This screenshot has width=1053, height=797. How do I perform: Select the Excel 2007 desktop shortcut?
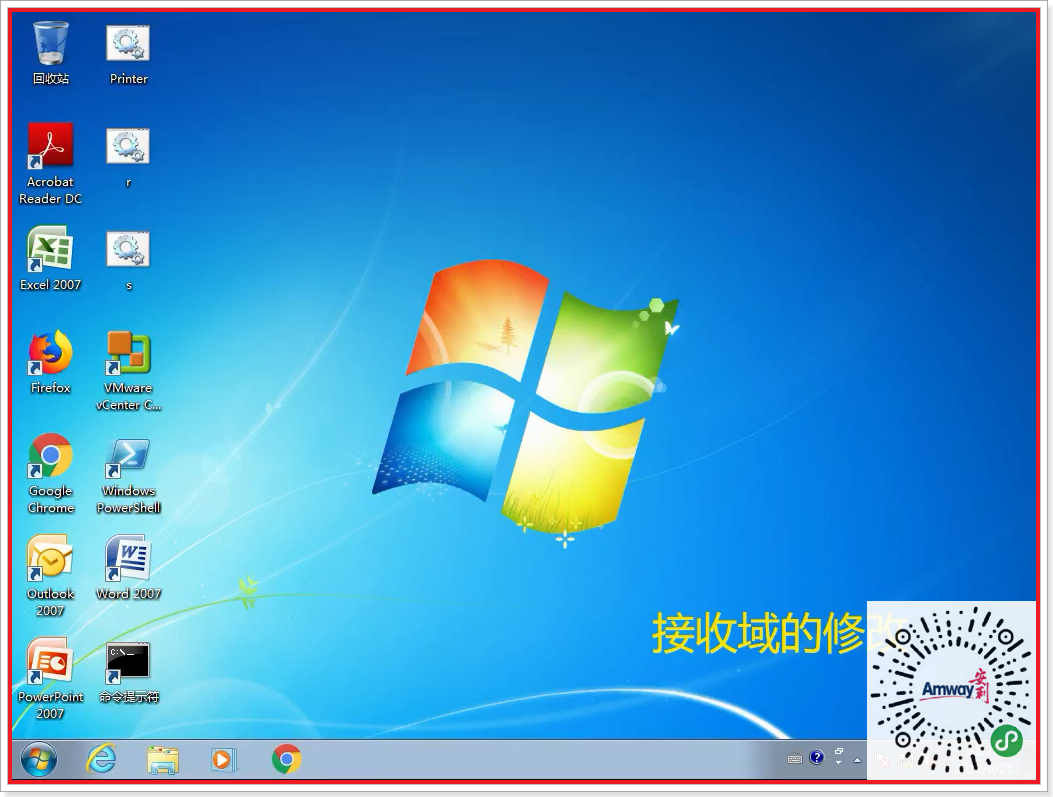coord(50,259)
